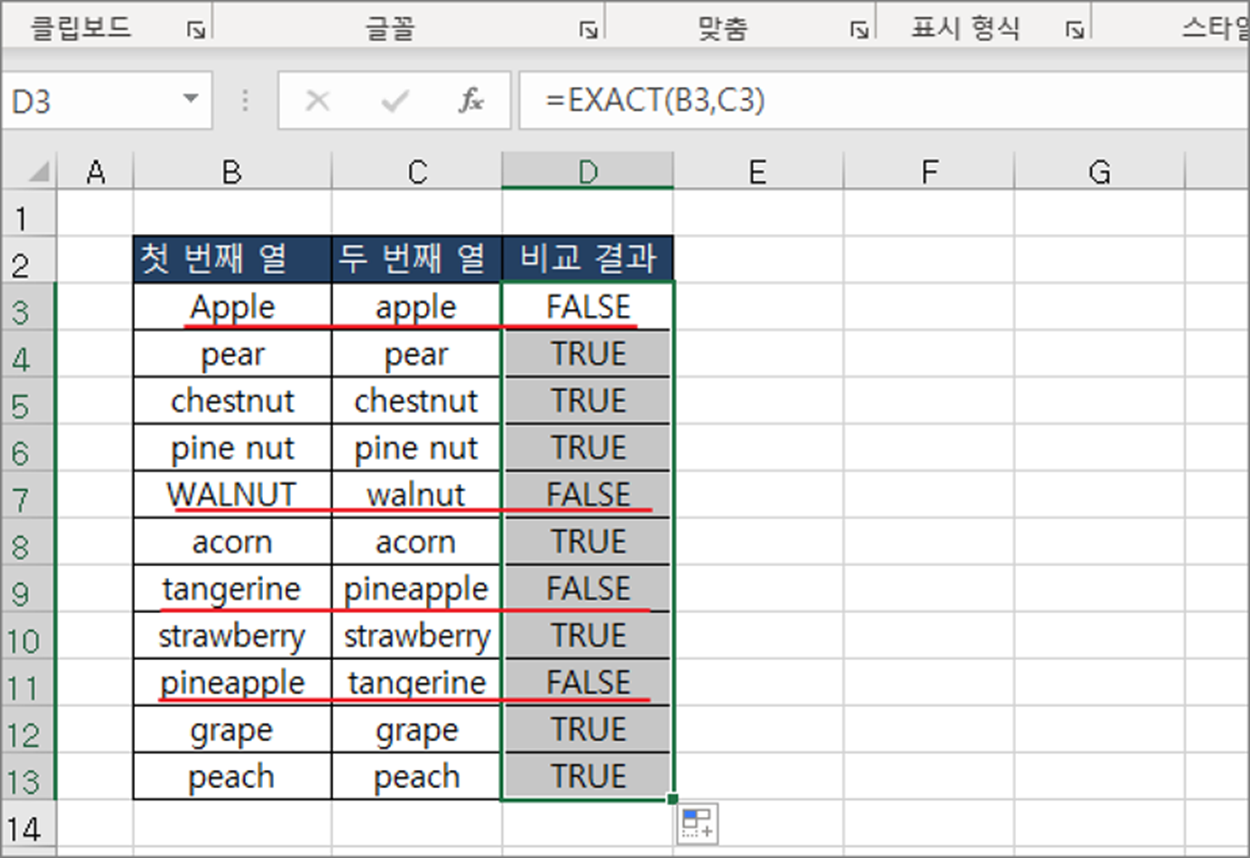This screenshot has height=858, width=1250.
Task: Open the Alignment group dialog launcher
Action: pyautogui.click(x=859, y=31)
